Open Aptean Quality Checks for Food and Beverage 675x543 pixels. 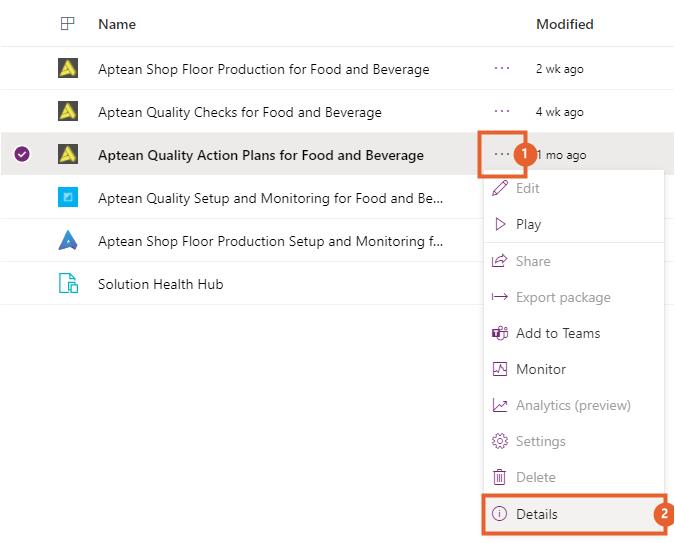[239, 112]
